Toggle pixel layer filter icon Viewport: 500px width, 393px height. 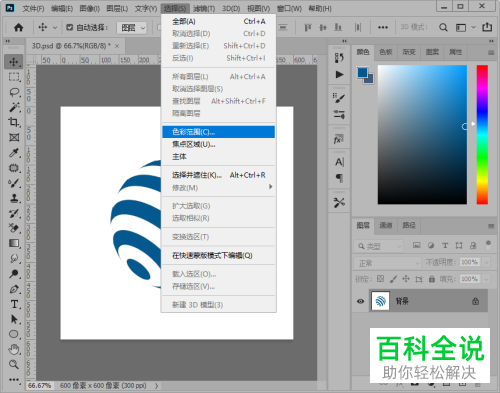[x=416, y=246]
